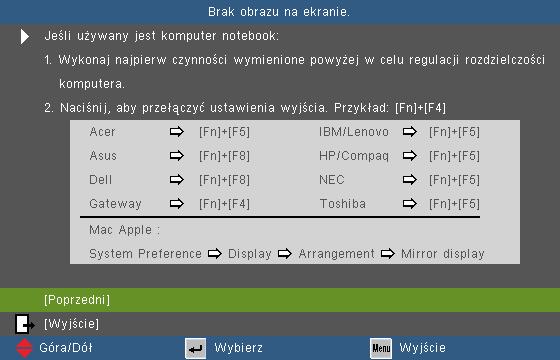Click step 2 text 'Naciśnij, aby przełączyć'
This screenshot has height=360, width=560.
tap(132, 108)
